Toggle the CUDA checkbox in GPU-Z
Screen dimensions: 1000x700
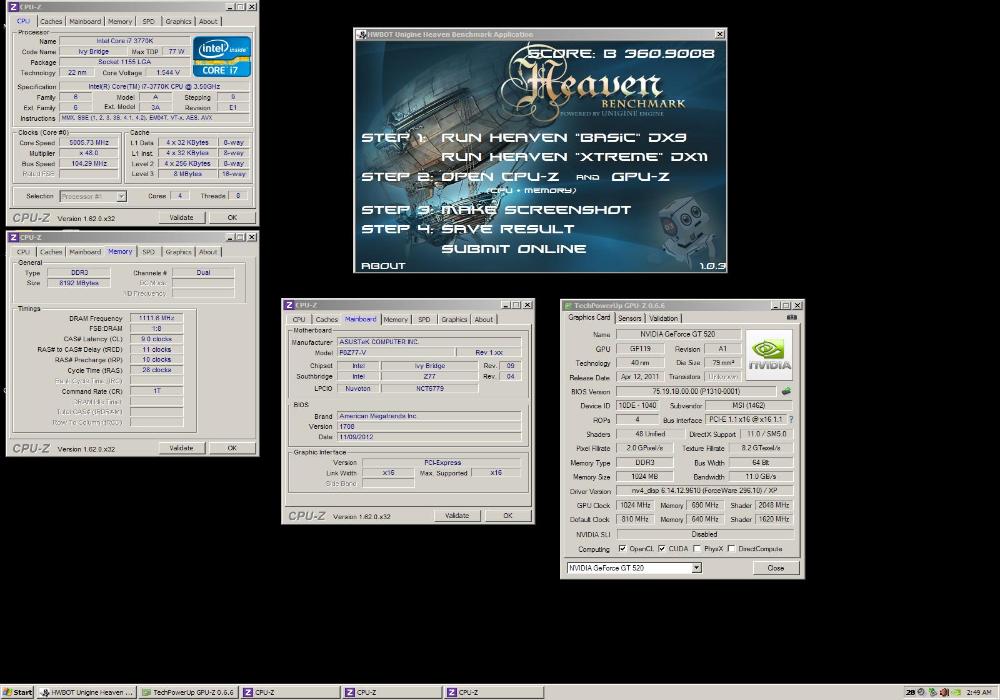(x=662, y=548)
